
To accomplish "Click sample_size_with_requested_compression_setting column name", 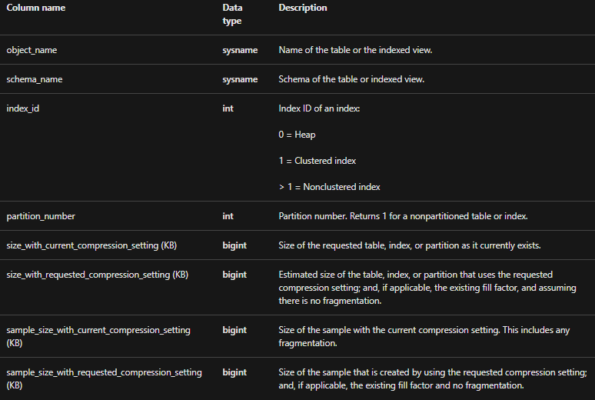I will point(104,379).
